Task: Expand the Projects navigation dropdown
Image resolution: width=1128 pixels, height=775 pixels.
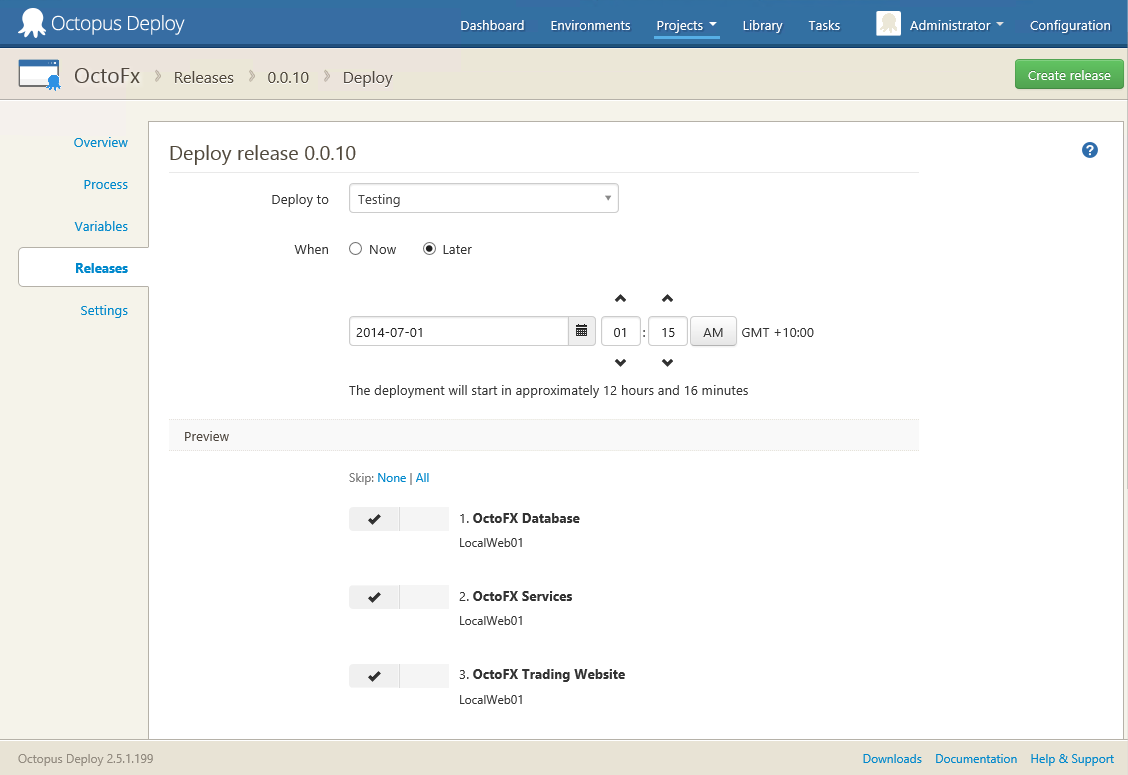Action: click(x=686, y=24)
